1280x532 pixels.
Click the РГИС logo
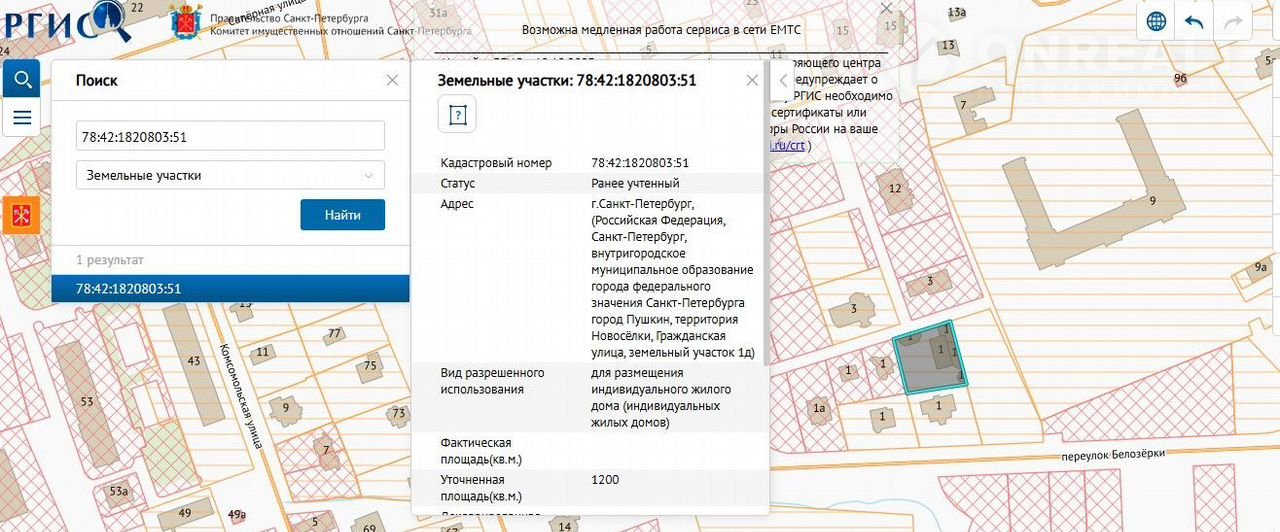coord(65,22)
